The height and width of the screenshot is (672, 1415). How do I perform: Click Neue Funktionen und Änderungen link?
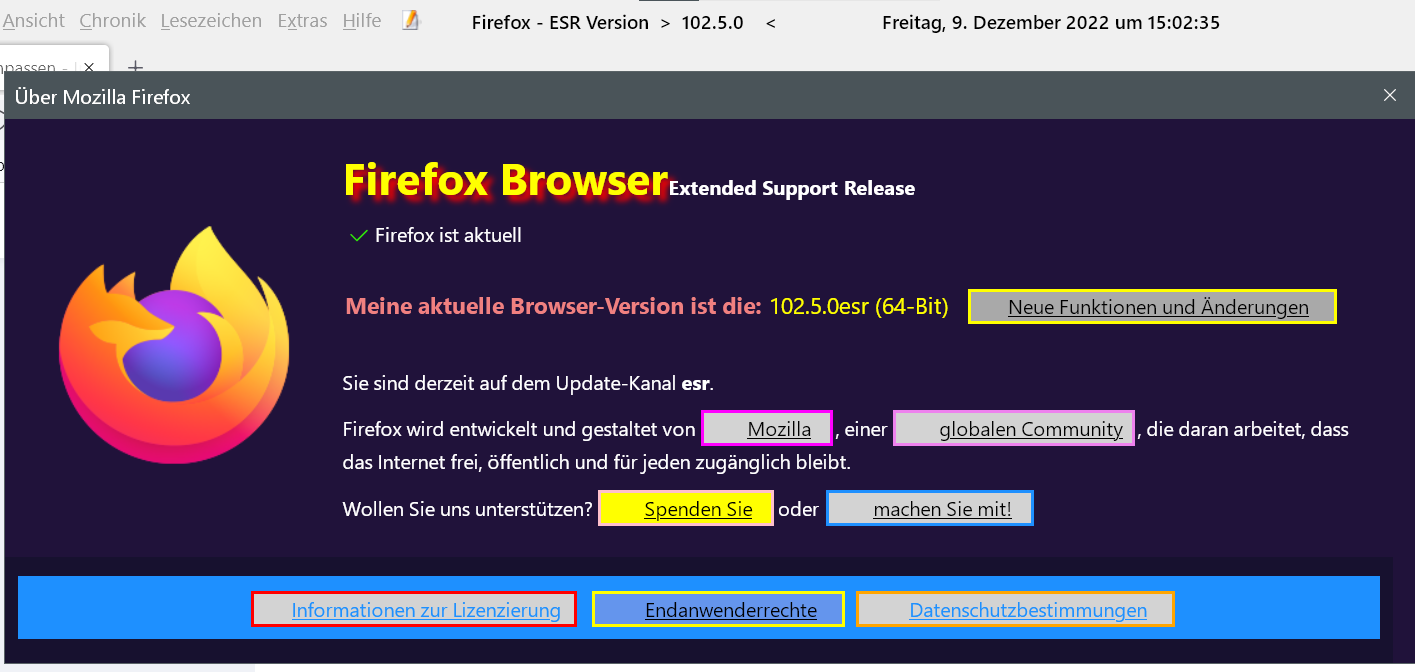pos(1152,307)
